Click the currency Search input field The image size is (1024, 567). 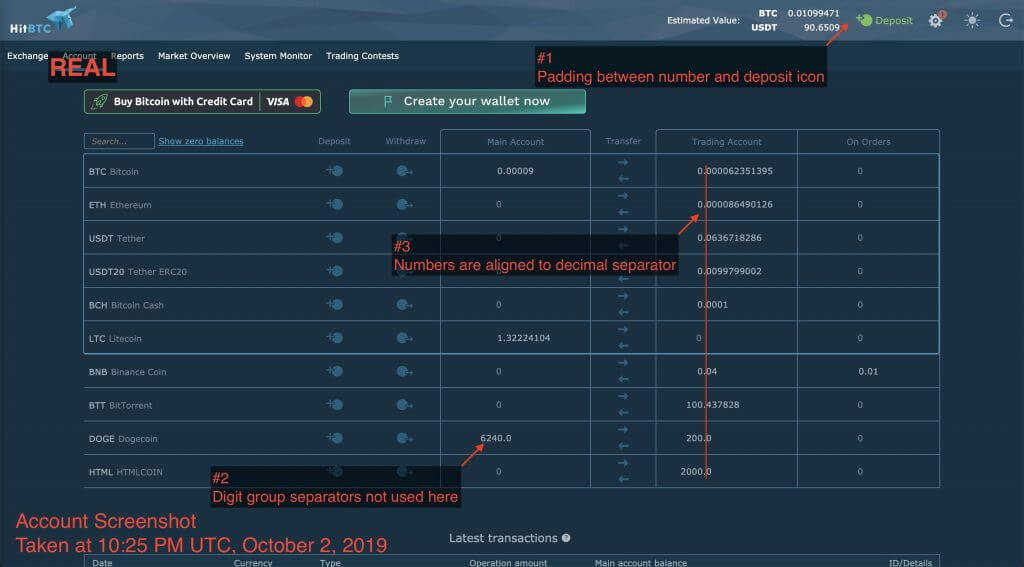(120, 141)
